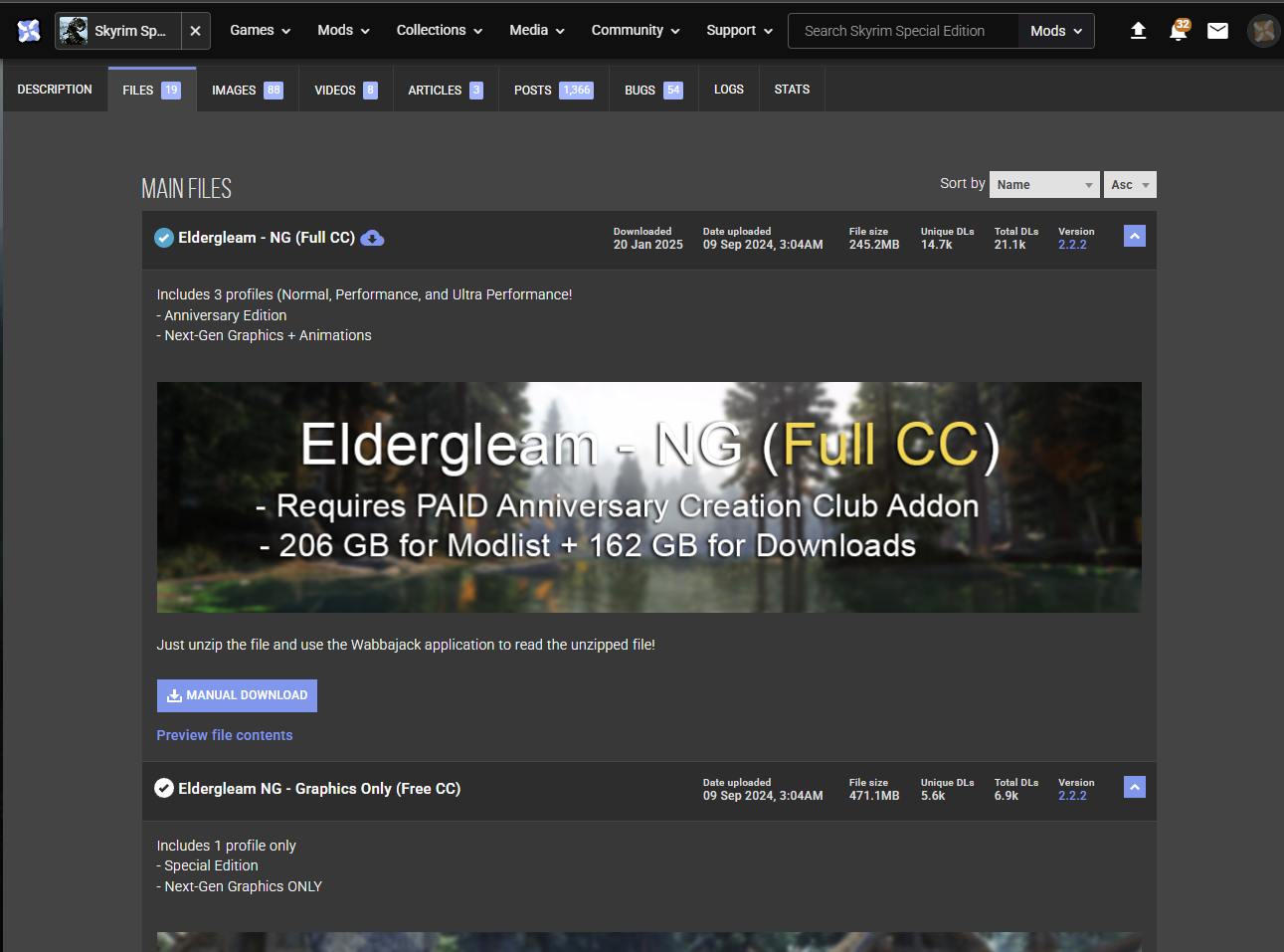Select the 21.1k total downloads value

[x=1009, y=245]
